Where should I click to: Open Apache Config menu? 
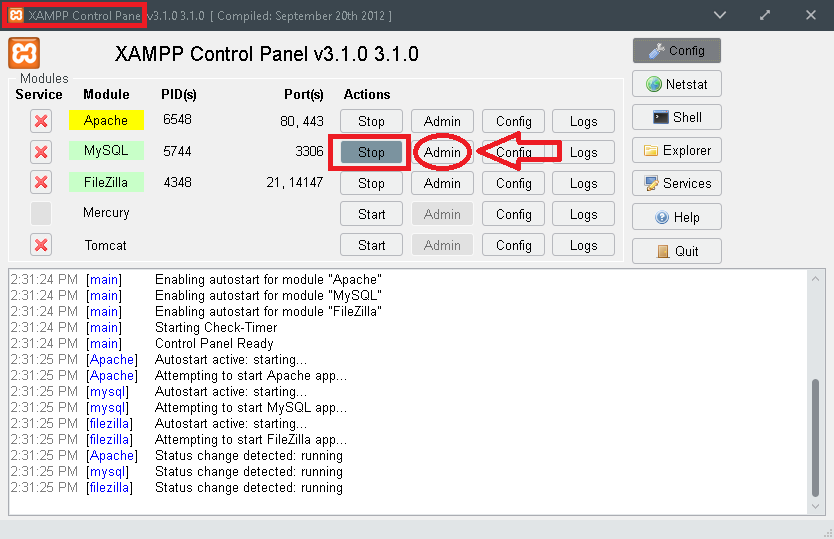513,121
